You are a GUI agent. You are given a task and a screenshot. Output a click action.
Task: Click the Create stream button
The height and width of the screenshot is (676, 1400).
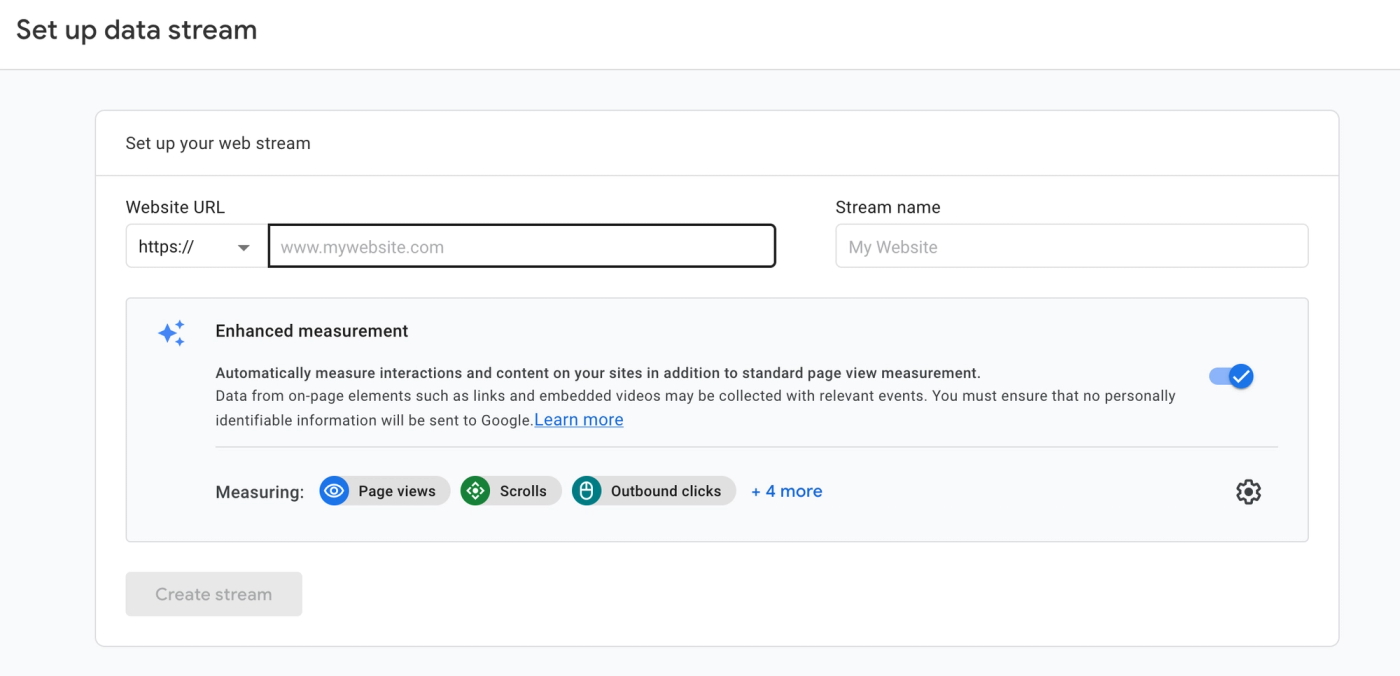[x=213, y=593]
